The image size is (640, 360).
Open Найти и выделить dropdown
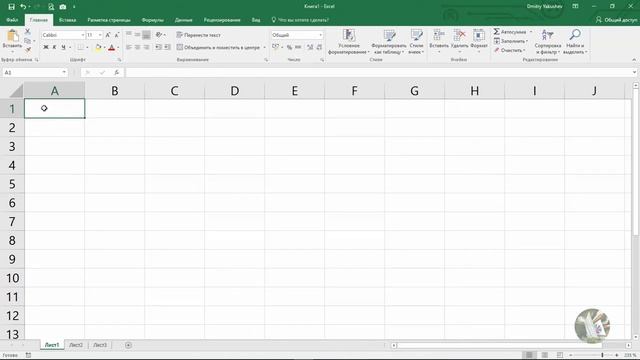(575, 41)
